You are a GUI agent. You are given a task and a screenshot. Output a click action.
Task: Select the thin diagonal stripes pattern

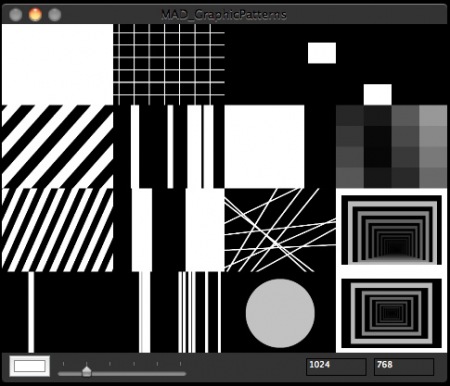[x=57, y=230]
